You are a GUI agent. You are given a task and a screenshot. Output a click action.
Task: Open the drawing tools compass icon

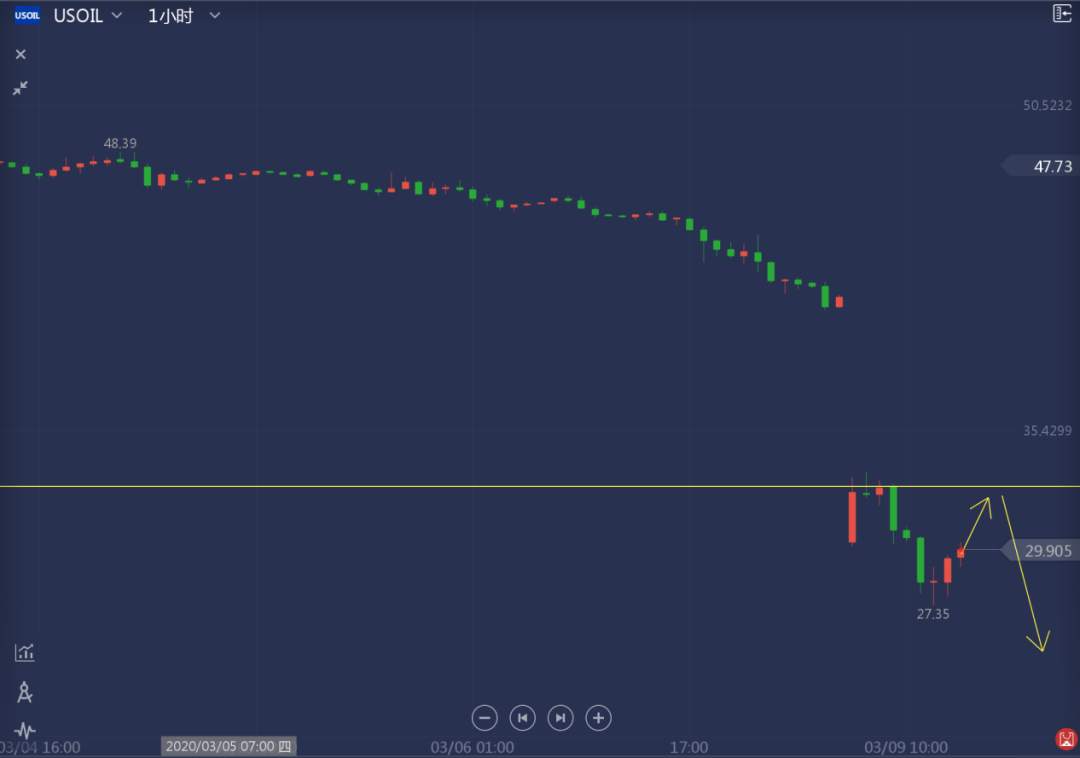point(25,692)
